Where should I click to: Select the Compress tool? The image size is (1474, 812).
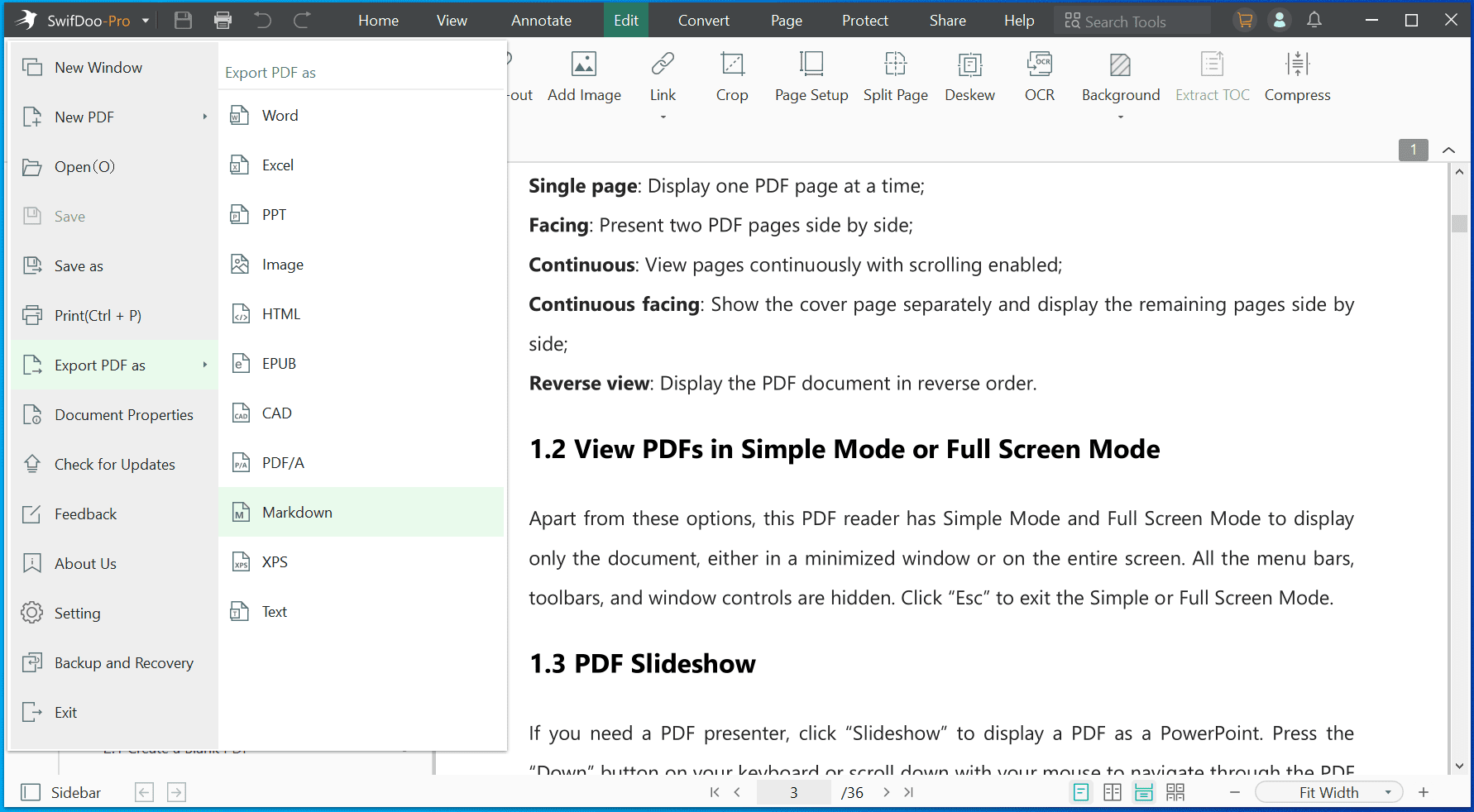click(x=1297, y=77)
